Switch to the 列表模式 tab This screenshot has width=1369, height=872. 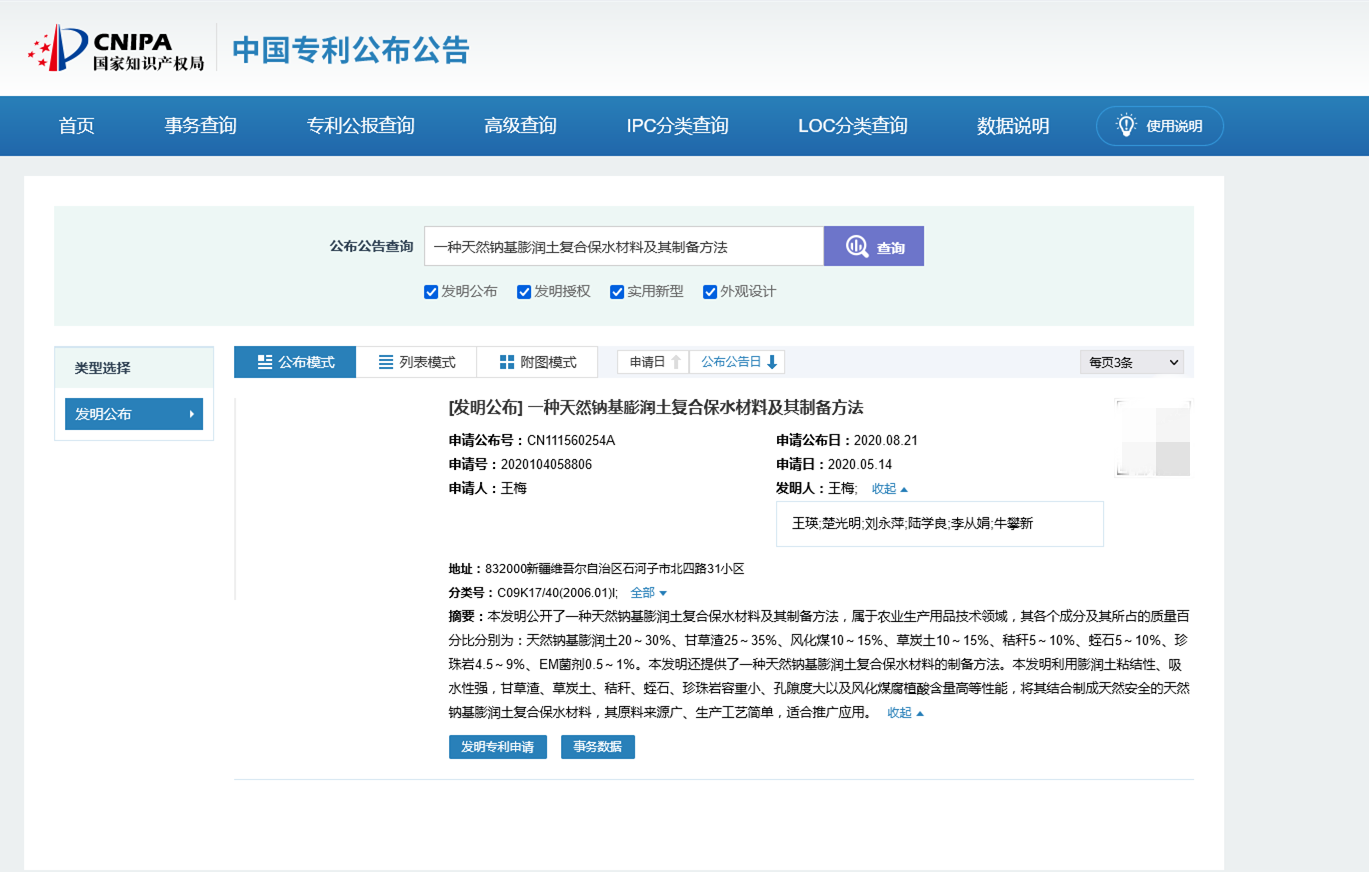coord(416,362)
